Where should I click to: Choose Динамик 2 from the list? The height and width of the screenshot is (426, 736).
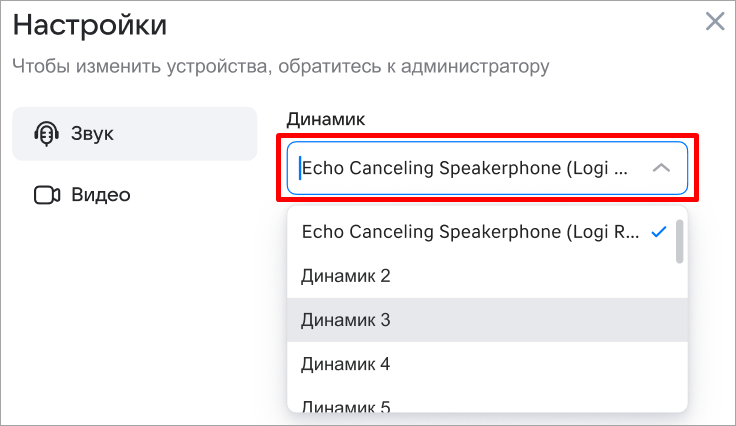[x=345, y=276]
